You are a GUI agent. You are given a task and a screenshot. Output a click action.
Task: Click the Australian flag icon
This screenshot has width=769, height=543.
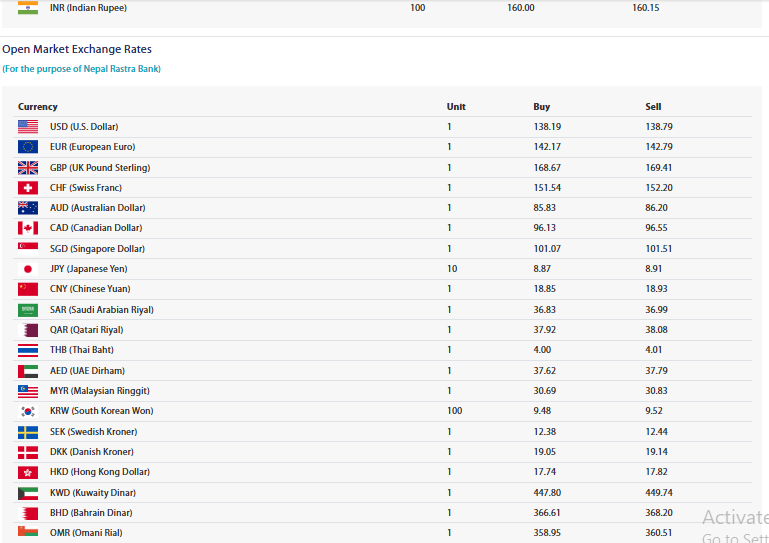(x=28, y=208)
